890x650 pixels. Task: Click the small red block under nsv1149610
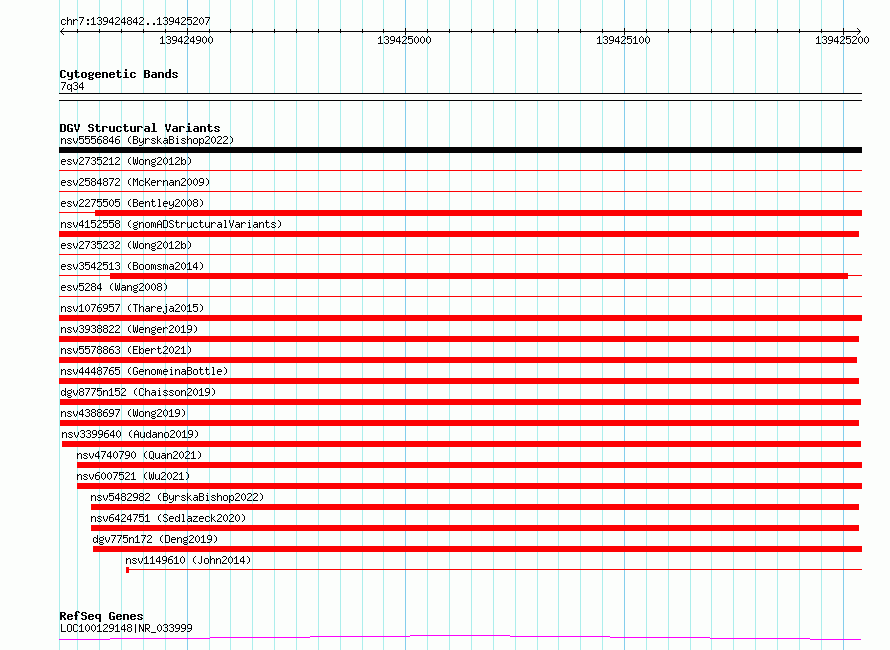click(127, 570)
